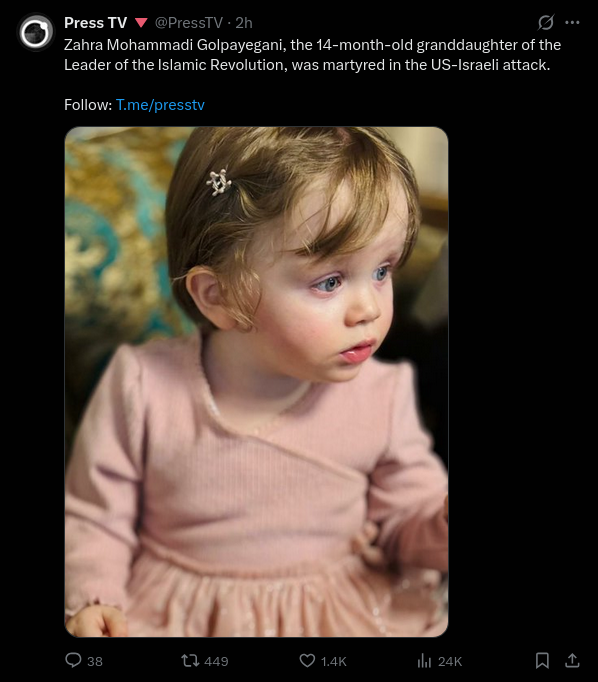Click the 38 replies count

click(x=95, y=662)
